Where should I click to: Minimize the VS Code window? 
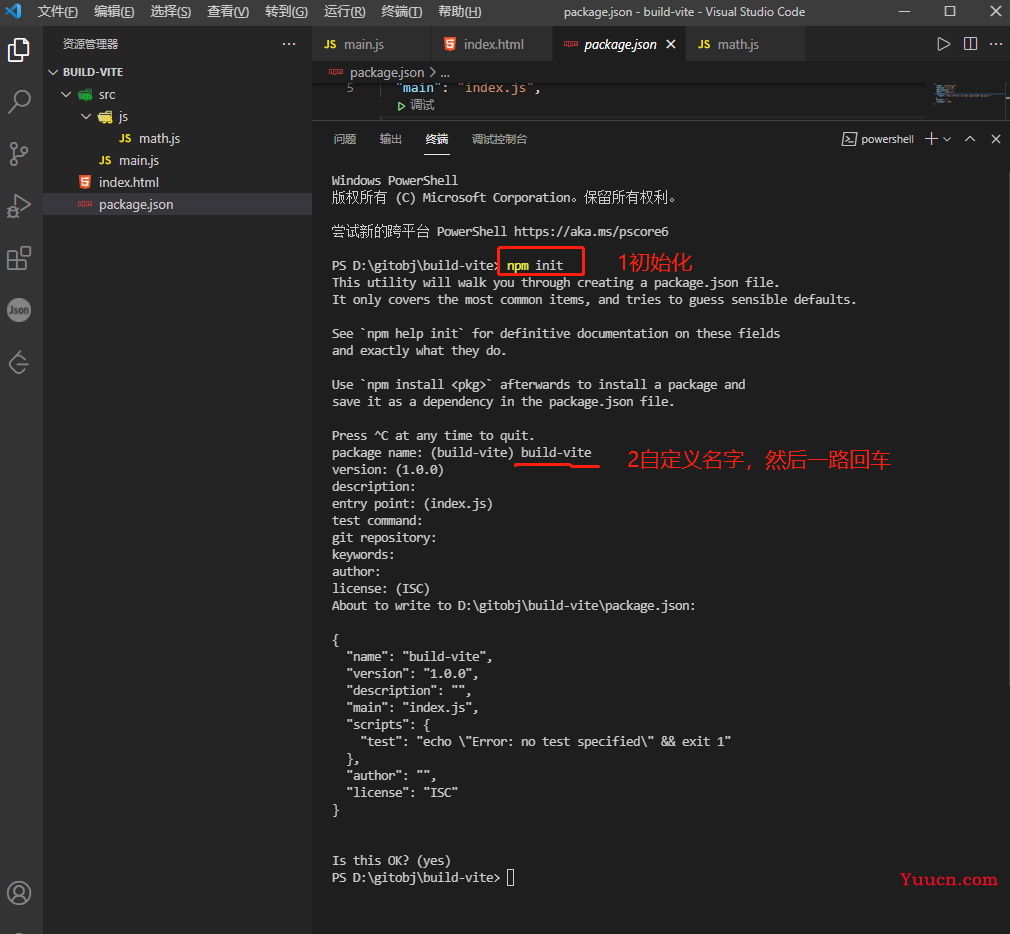coord(904,12)
